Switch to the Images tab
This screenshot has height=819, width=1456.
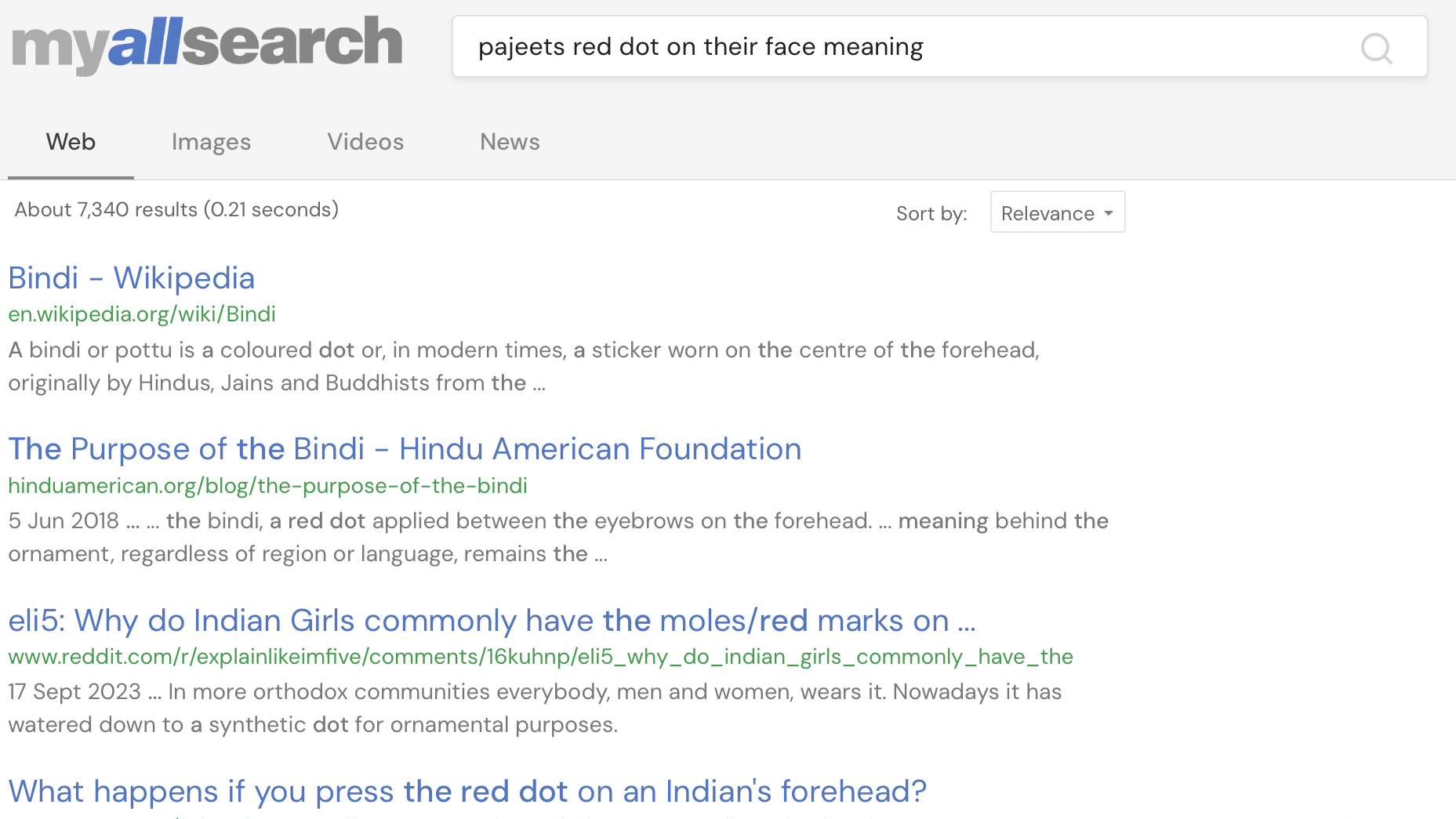[211, 142]
